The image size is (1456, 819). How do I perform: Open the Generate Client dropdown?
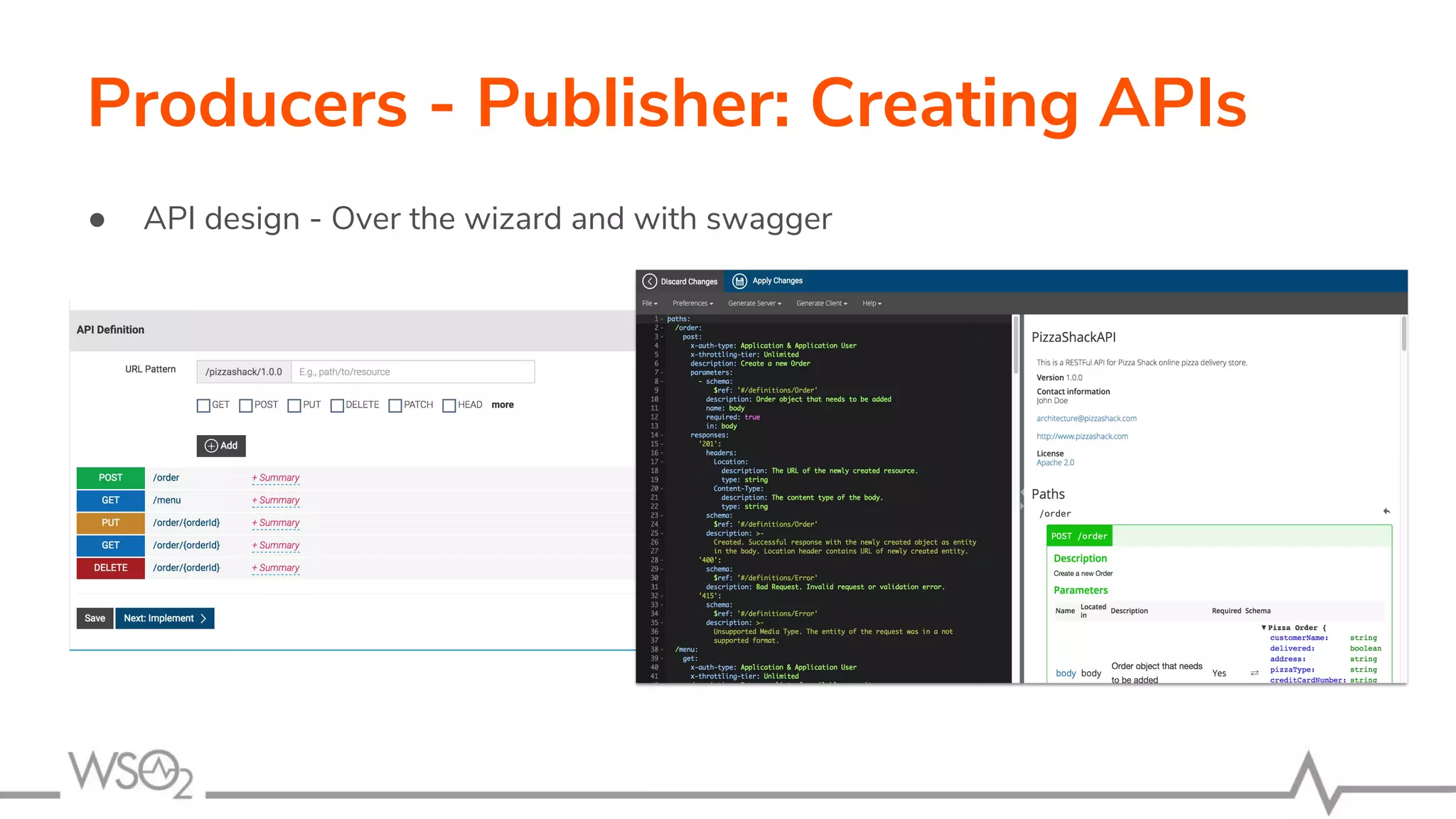822,304
